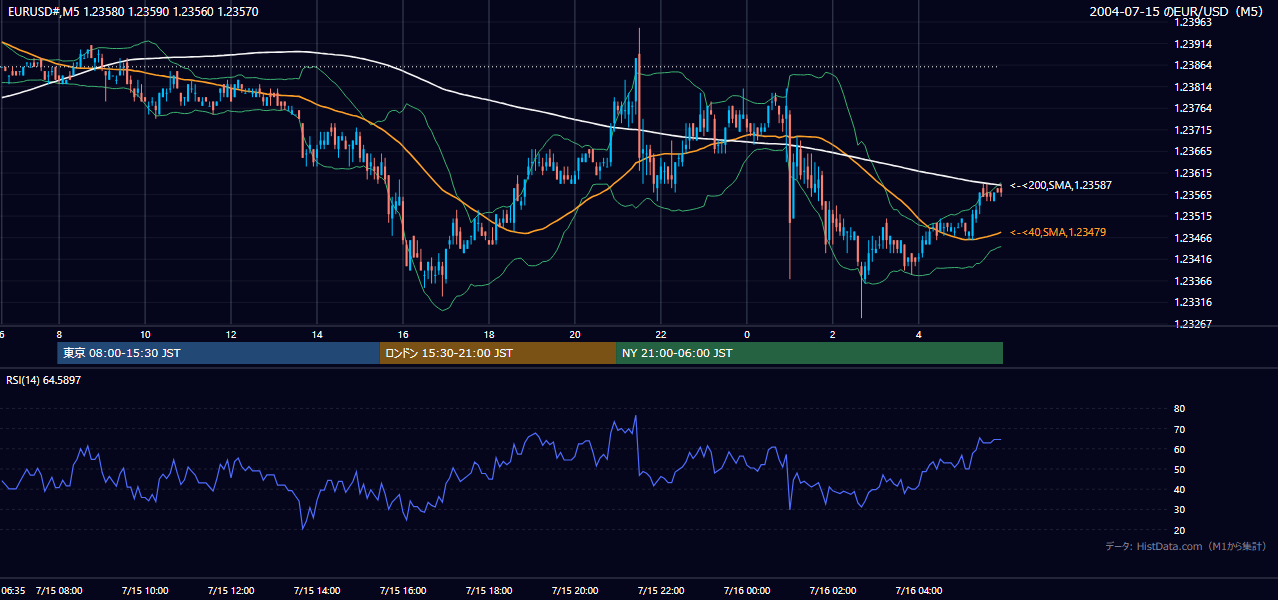Viewport: 1278px width, 600px height.
Task: Click price axis value 1.23316
Action: 1194,302
